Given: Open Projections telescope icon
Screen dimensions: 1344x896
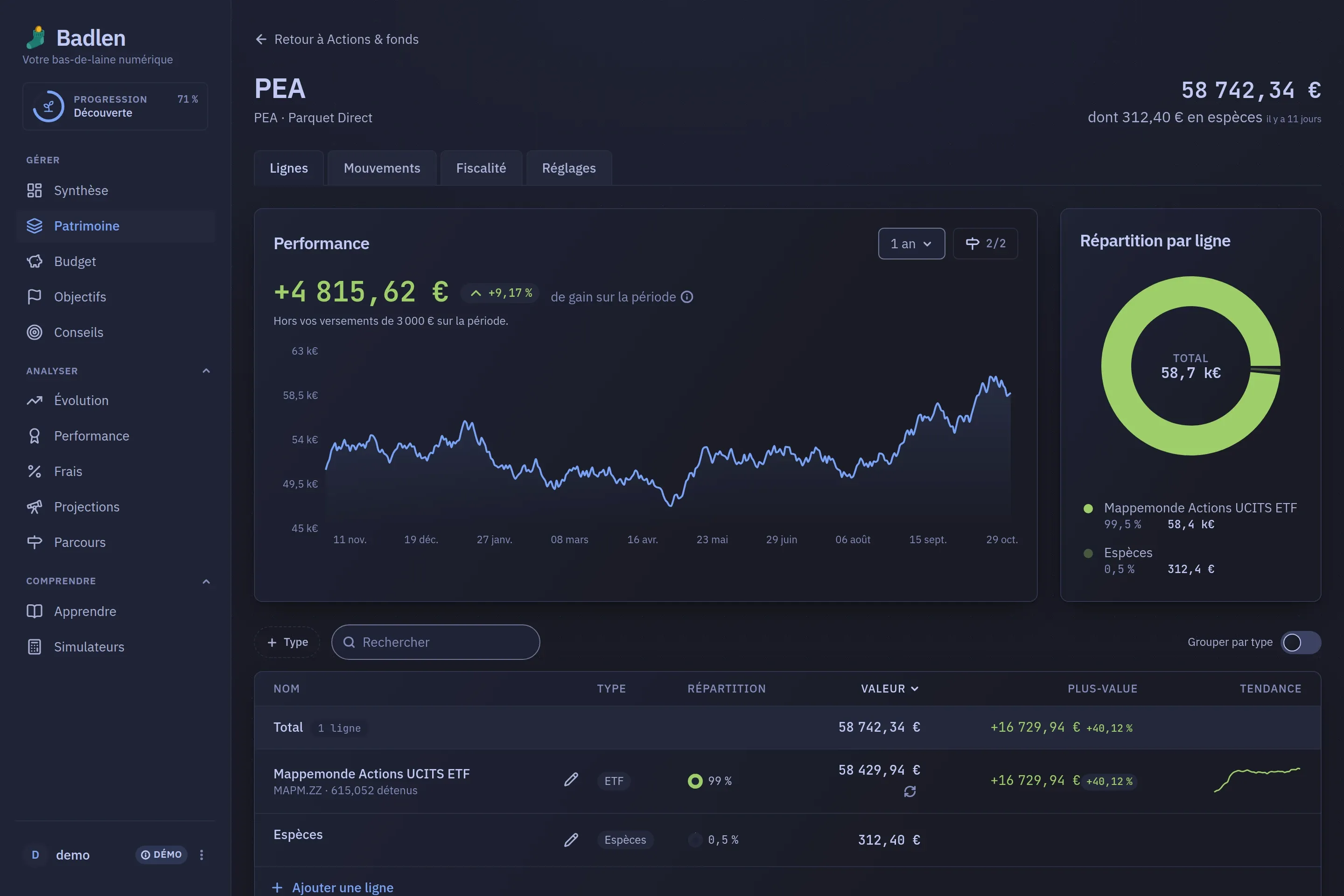Looking at the screenshot, I should coord(34,507).
